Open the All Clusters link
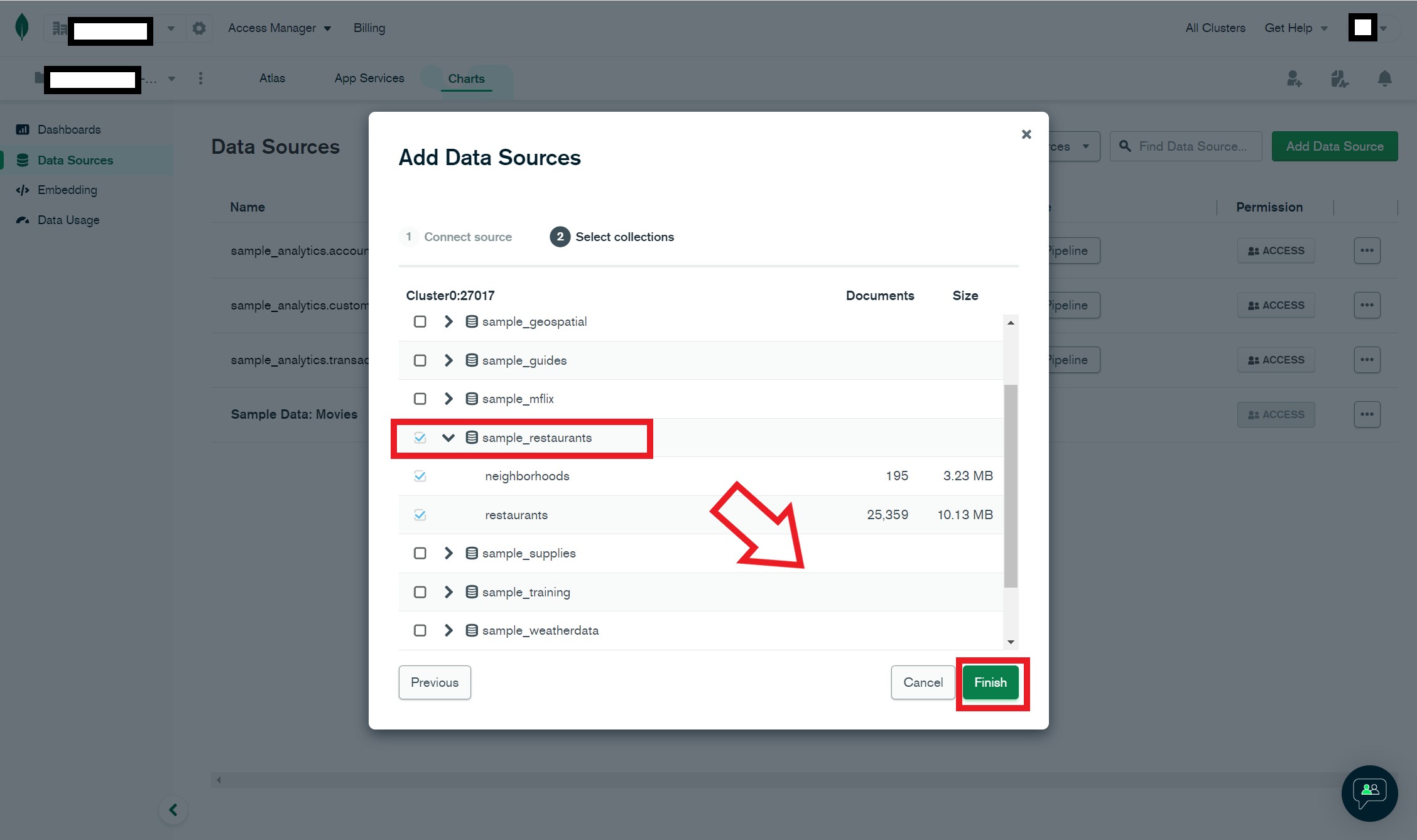The width and height of the screenshot is (1417, 840). click(1215, 28)
